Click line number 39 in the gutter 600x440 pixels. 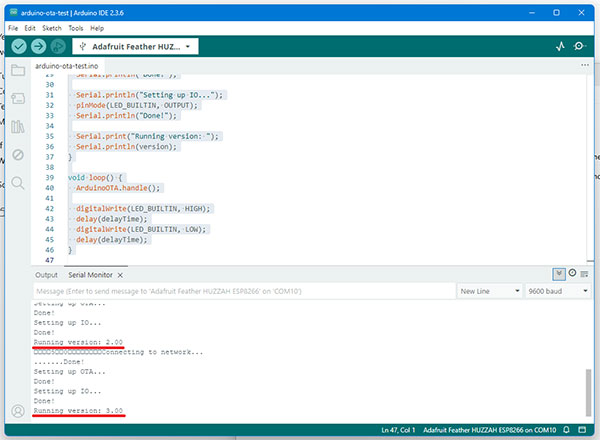pyautogui.click(x=49, y=178)
